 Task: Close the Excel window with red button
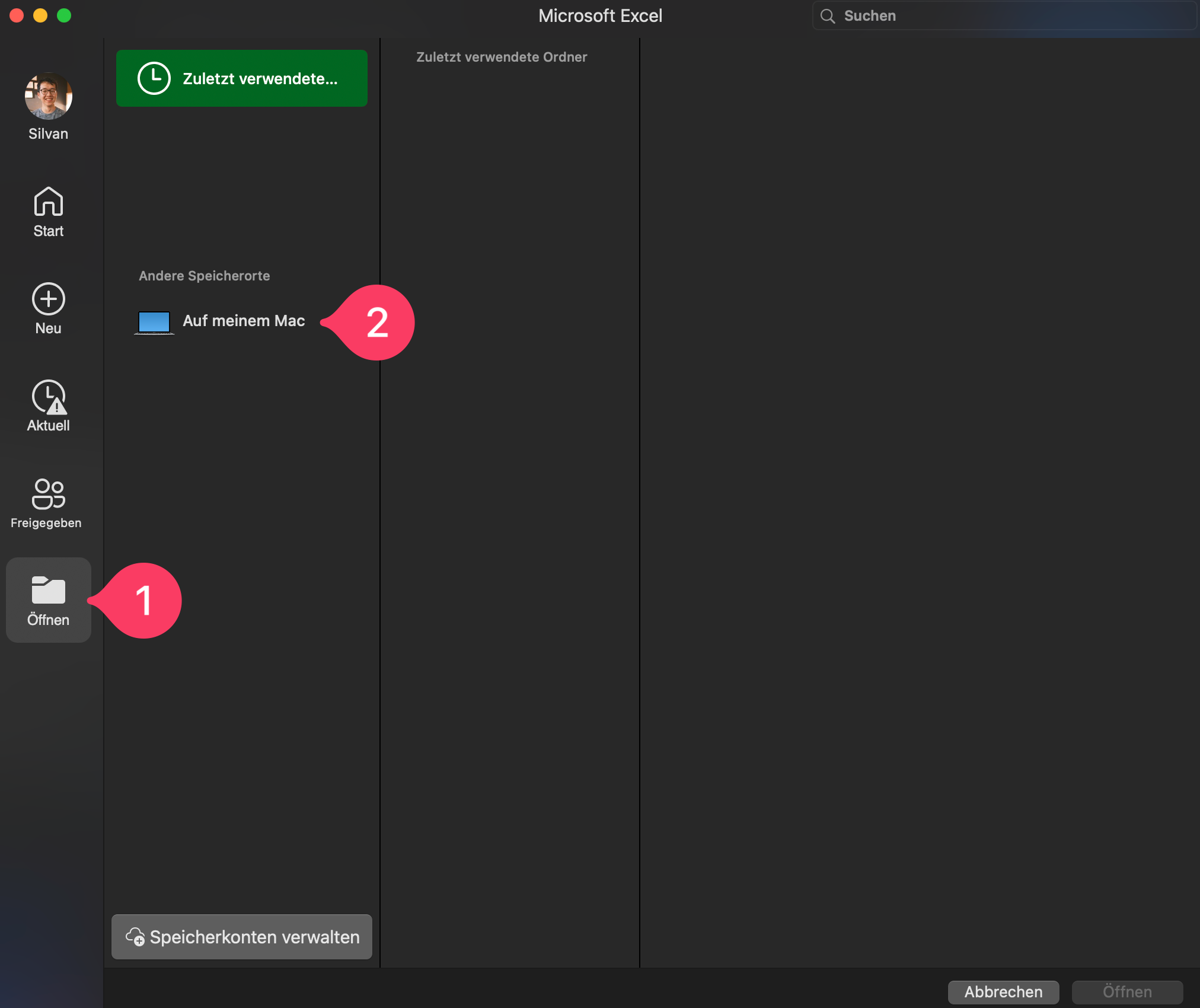pos(17,15)
